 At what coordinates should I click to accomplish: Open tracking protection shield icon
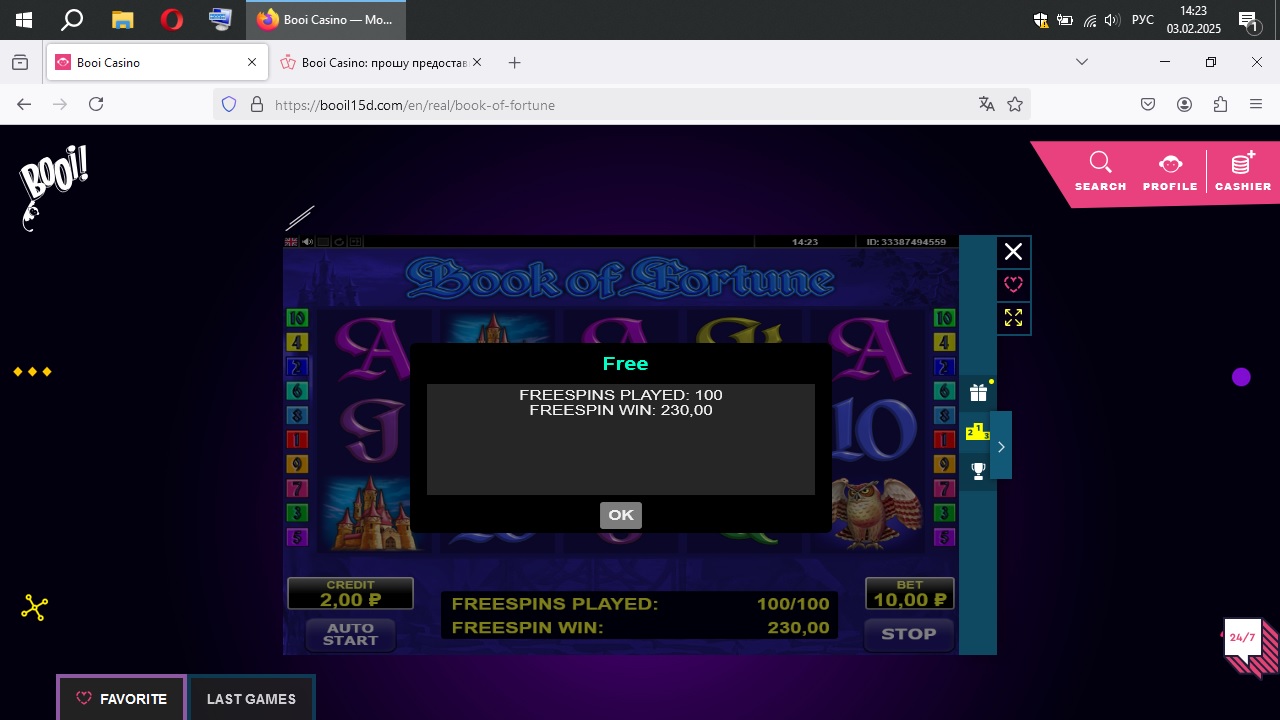[229, 104]
